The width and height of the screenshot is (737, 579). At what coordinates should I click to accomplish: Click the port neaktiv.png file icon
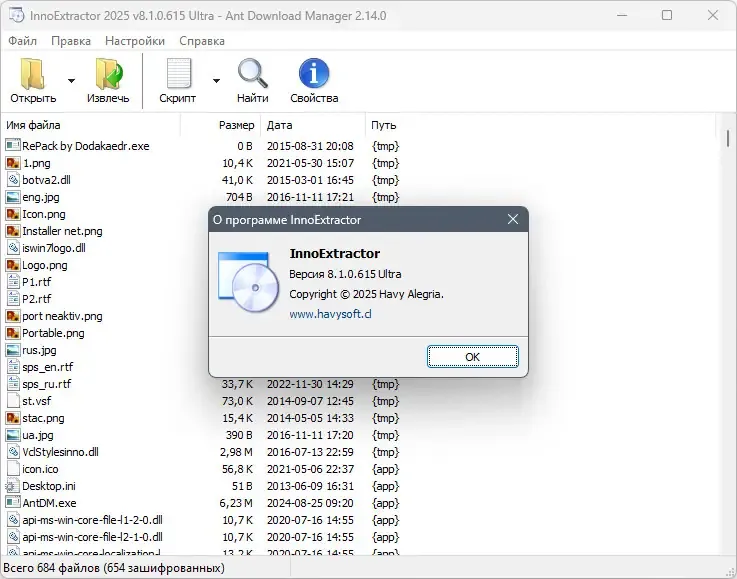(13, 316)
